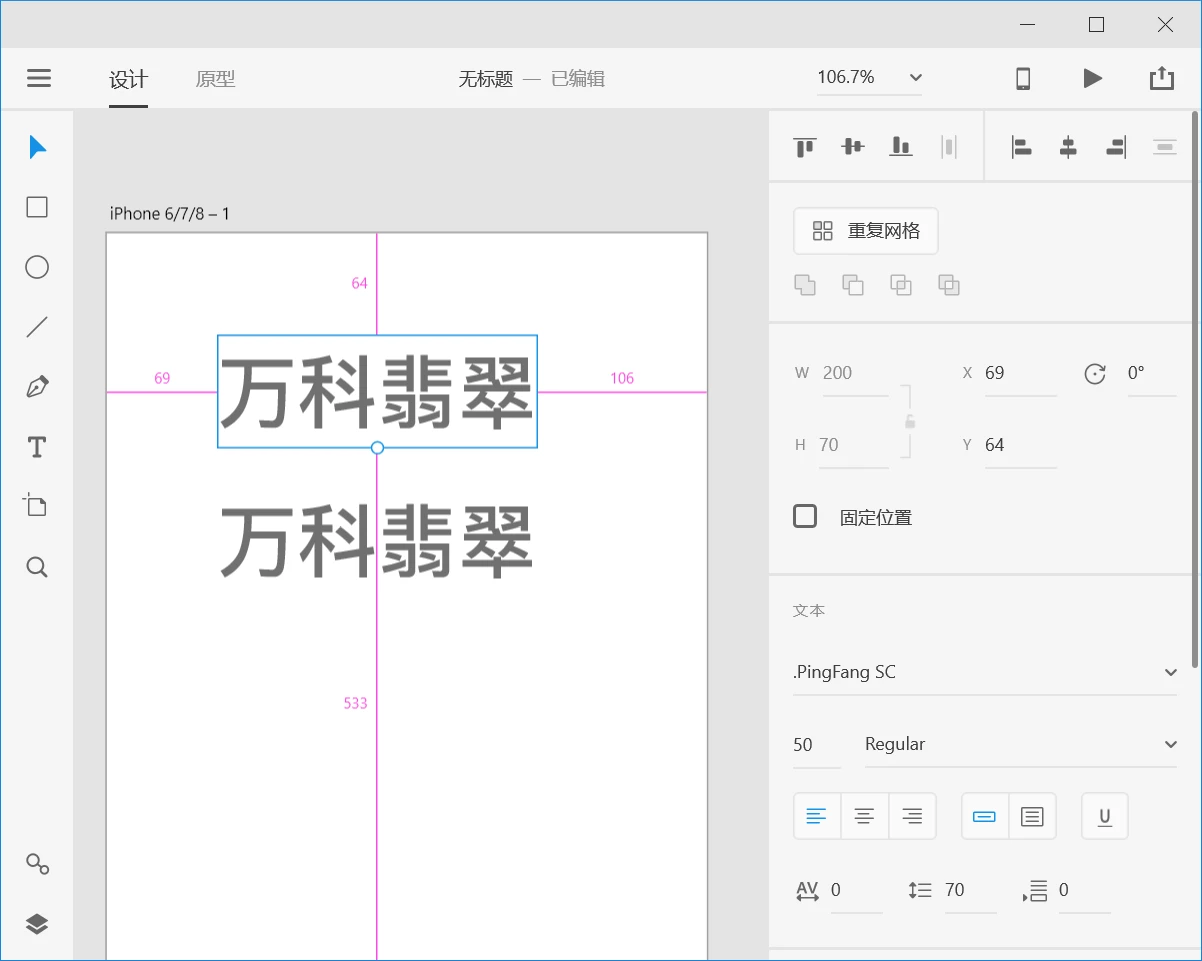Open the Regular font weight dropdown

point(1021,744)
